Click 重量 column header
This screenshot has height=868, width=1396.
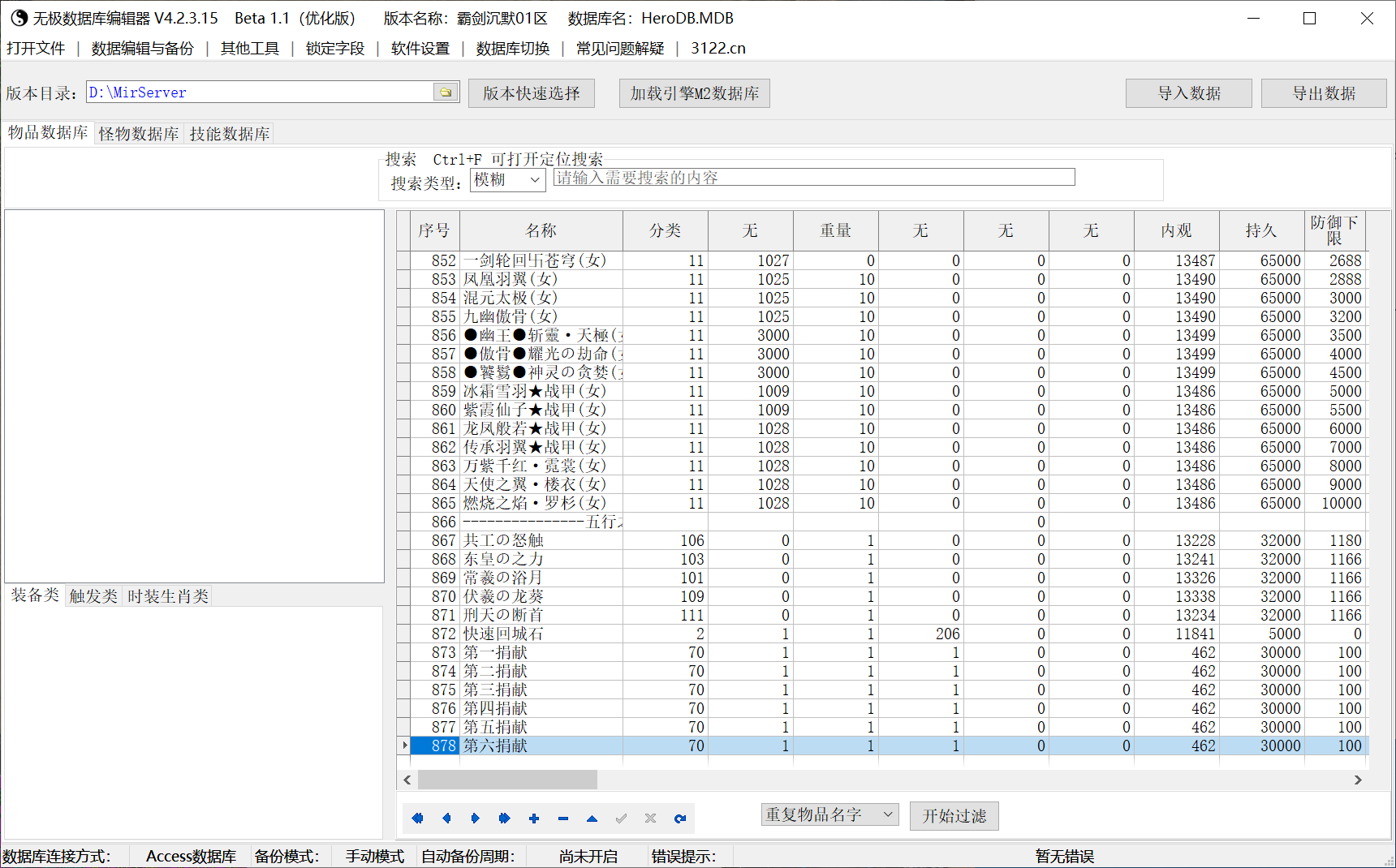point(836,231)
